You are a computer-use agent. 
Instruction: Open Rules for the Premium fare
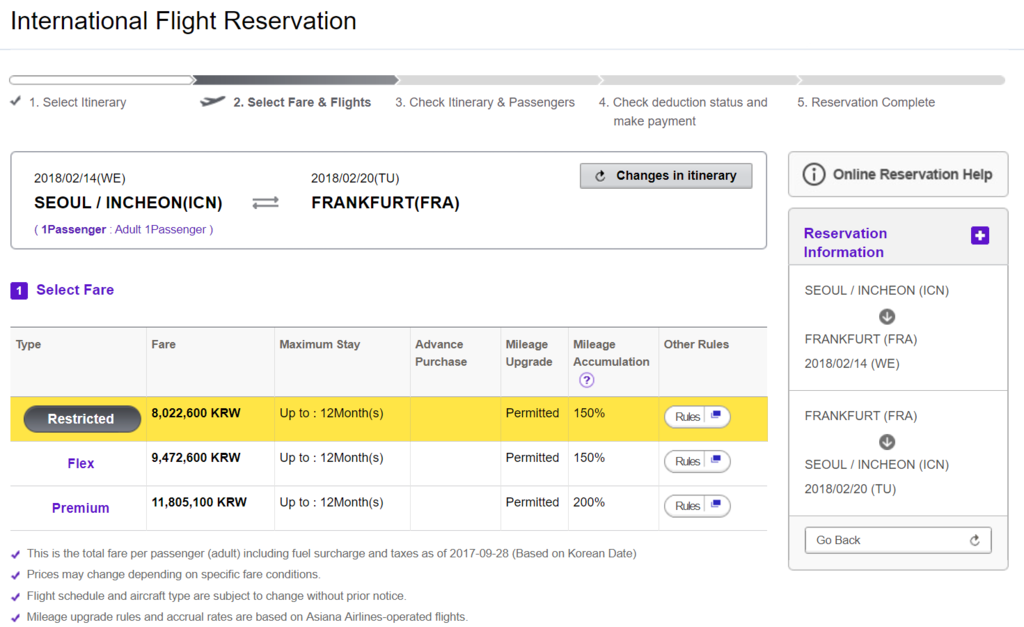(x=697, y=506)
